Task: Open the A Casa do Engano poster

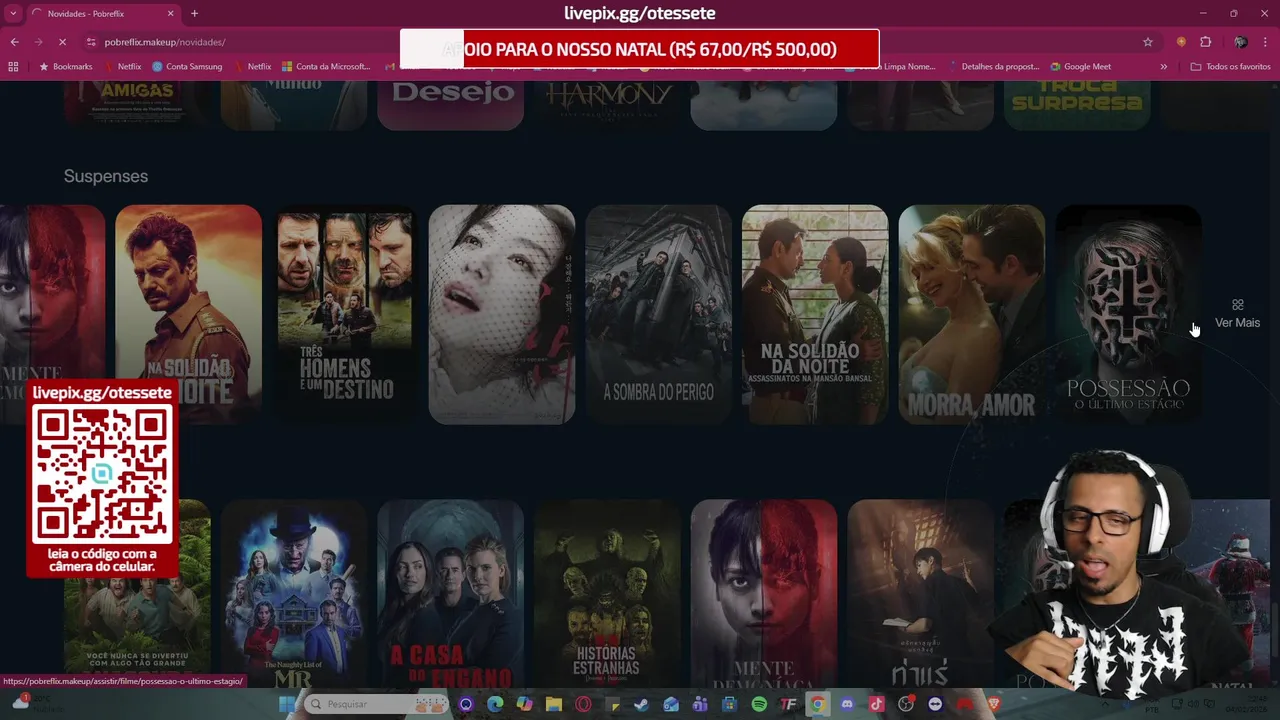Action: [450, 595]
